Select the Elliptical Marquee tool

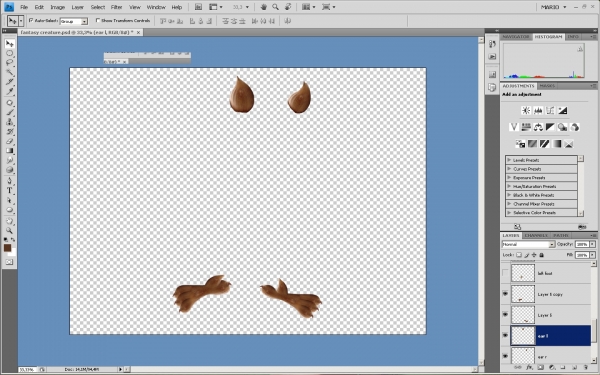tap(10, 53)
